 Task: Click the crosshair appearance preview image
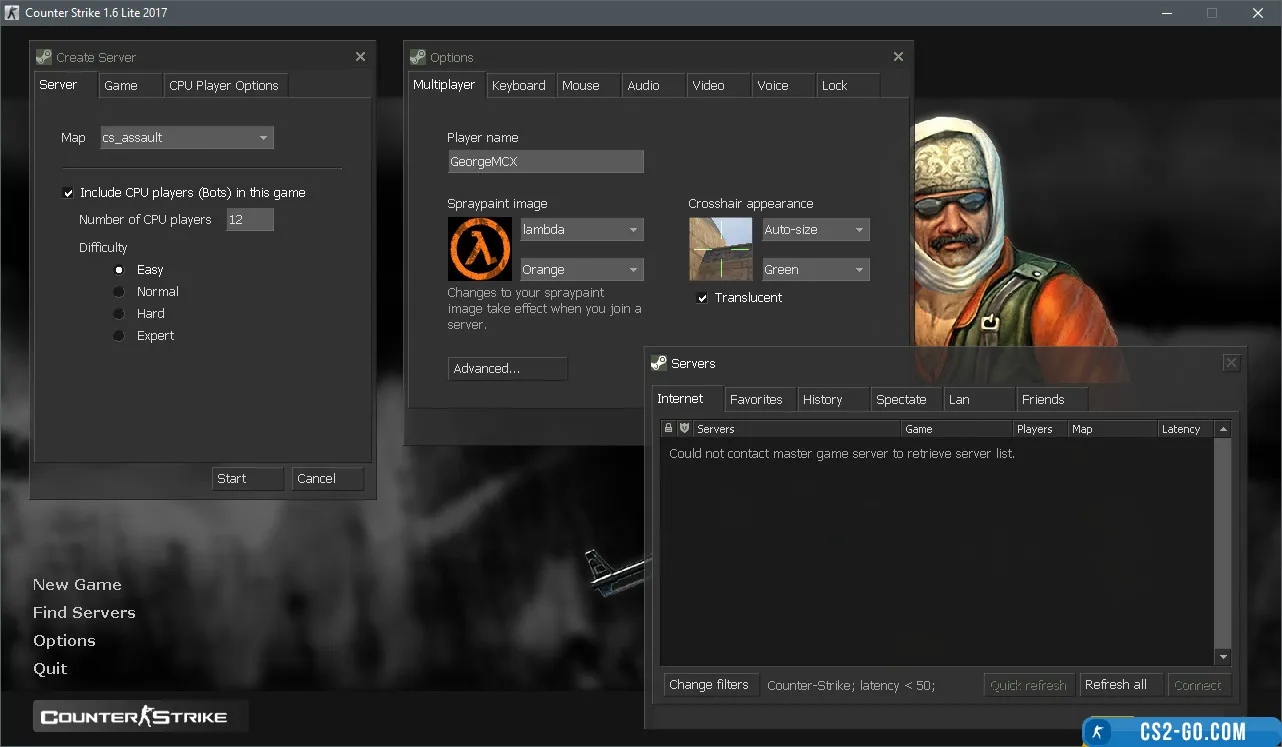click(720, 249)
